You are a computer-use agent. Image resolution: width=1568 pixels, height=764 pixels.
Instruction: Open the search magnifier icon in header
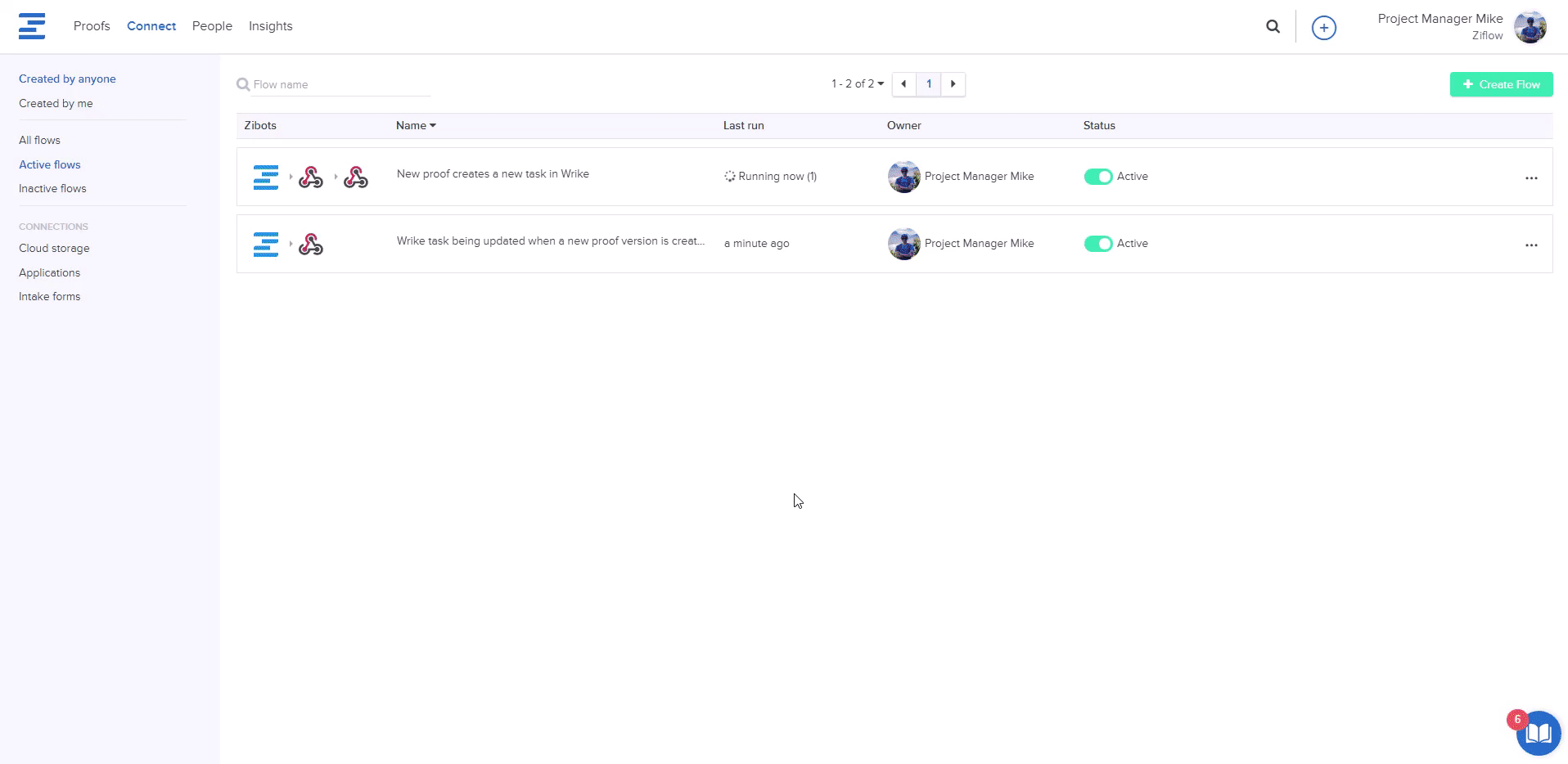(1273, 27)
